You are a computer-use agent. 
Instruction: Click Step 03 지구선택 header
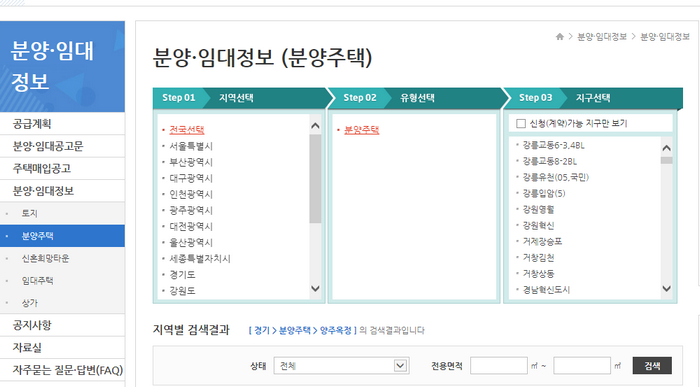pyautogui.click(x=594, y=98)
